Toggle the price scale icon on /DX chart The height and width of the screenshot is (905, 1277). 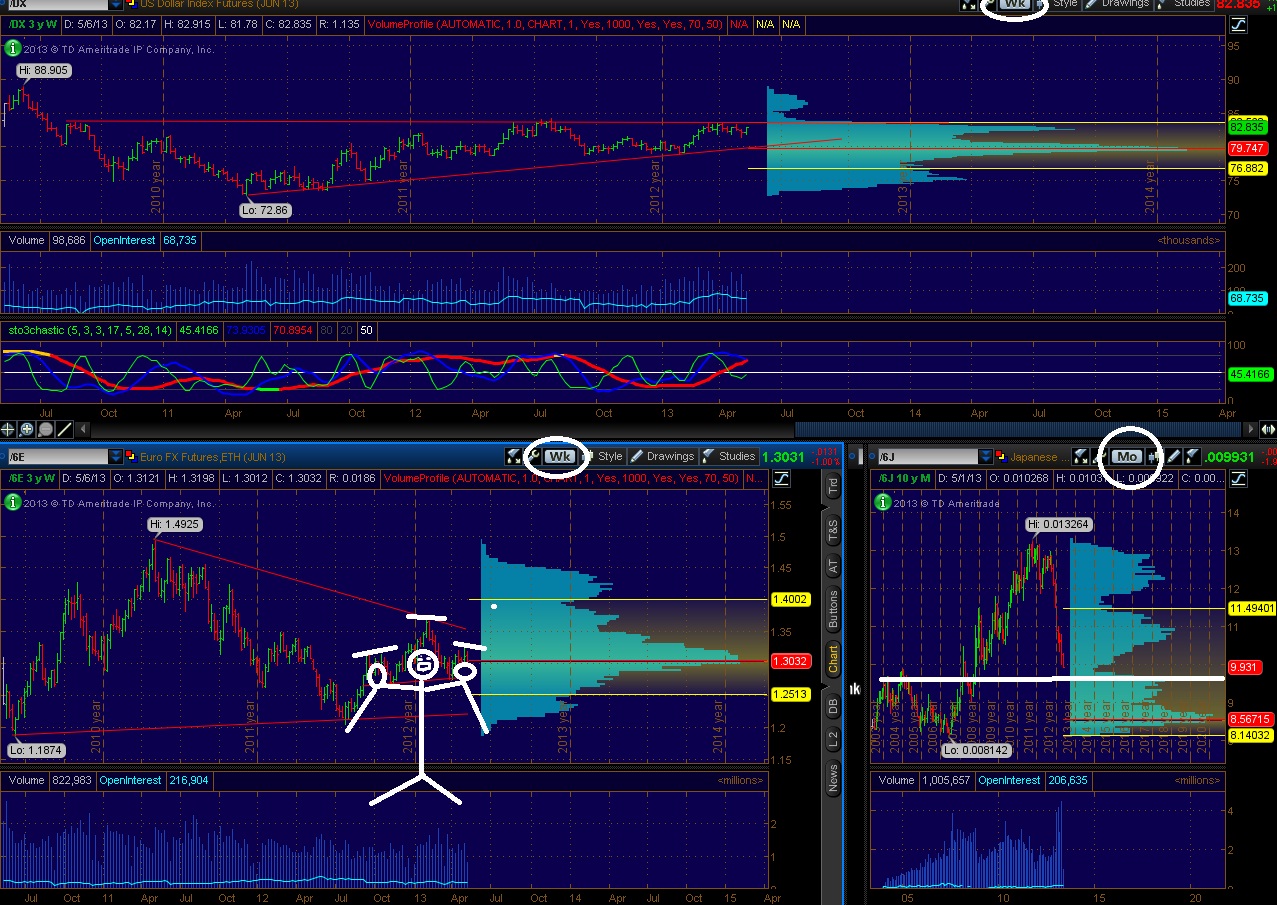click(x=1238, y=25)
